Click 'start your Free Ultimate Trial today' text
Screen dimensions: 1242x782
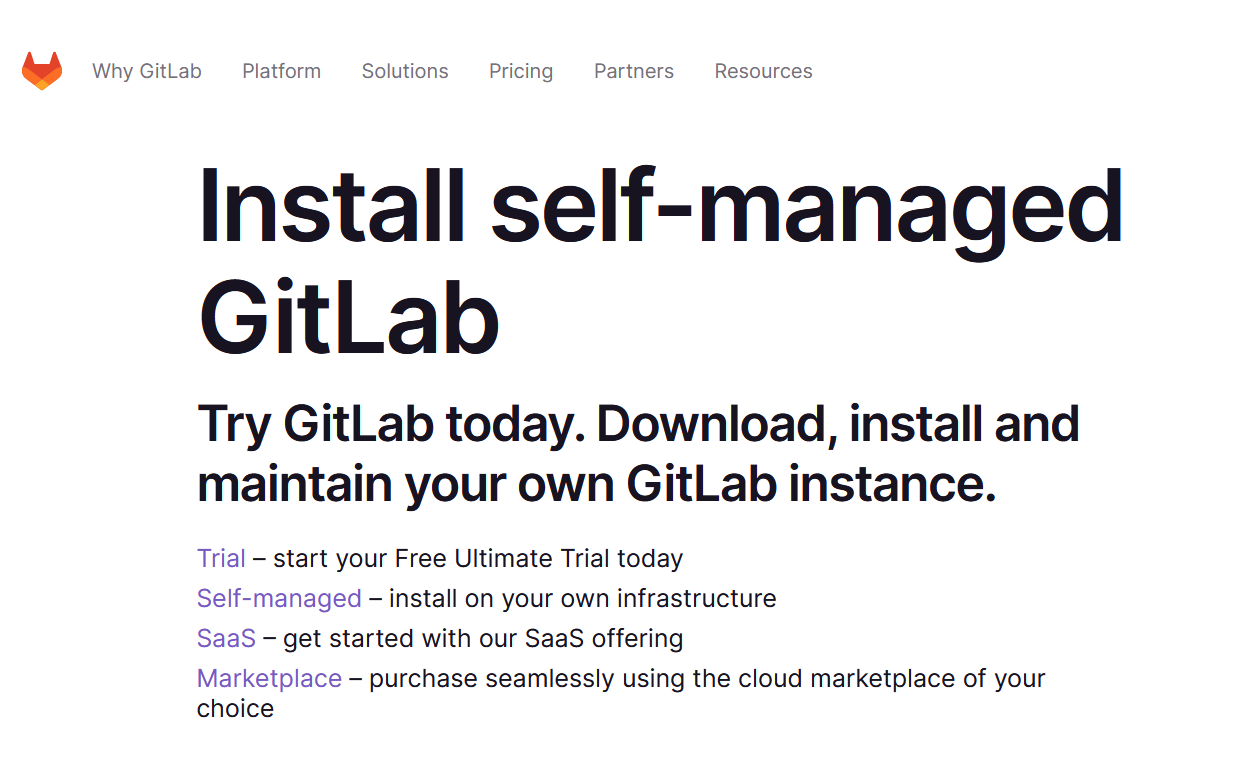click(478, 558)
